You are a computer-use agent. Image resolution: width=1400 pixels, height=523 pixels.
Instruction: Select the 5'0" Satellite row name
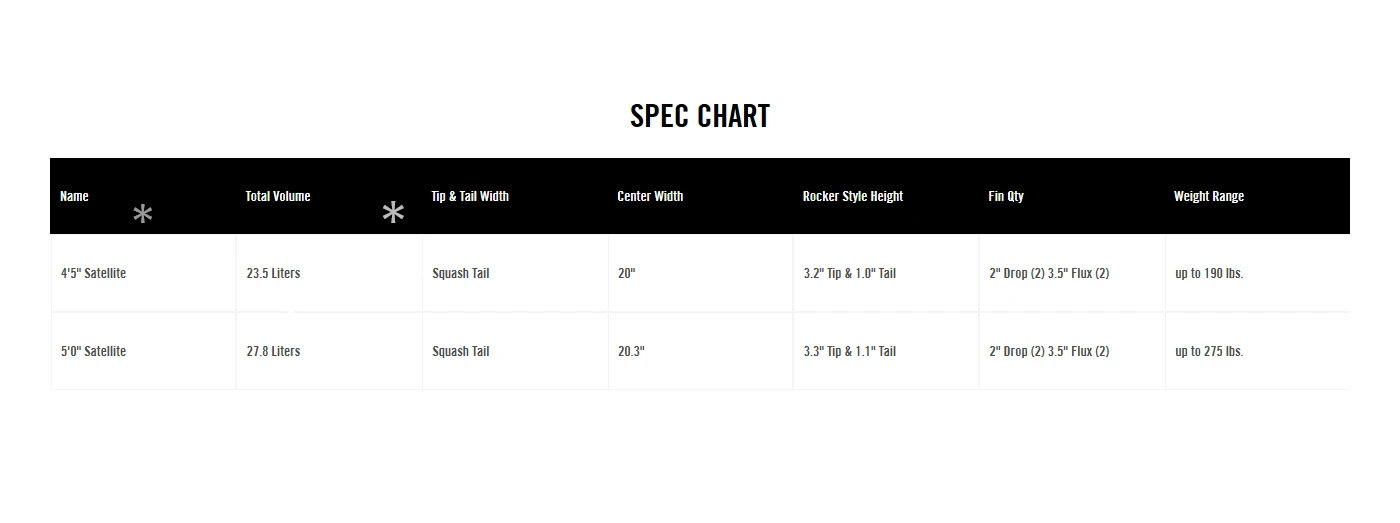(x=93, y=351)
